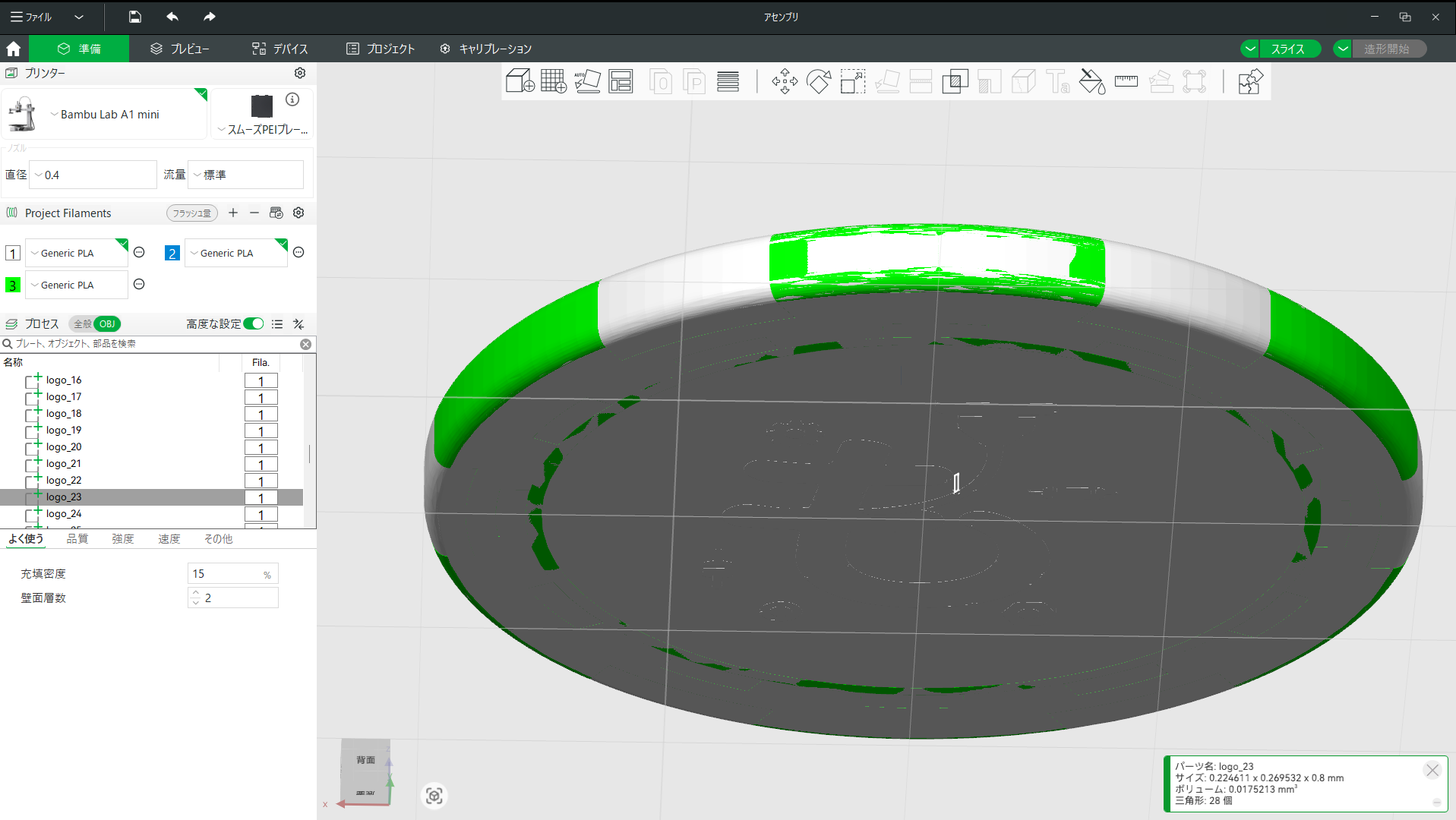Open the variable layer height tool

(x=728, y=81)
